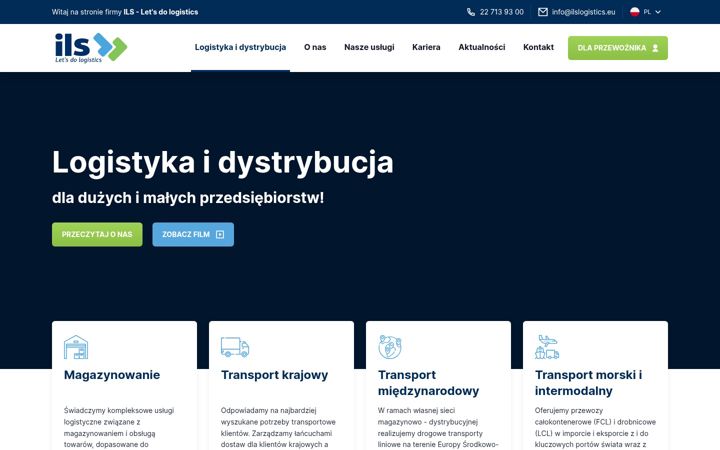
Task: Click the plane and ship icon
Action: tap(547, 347)
